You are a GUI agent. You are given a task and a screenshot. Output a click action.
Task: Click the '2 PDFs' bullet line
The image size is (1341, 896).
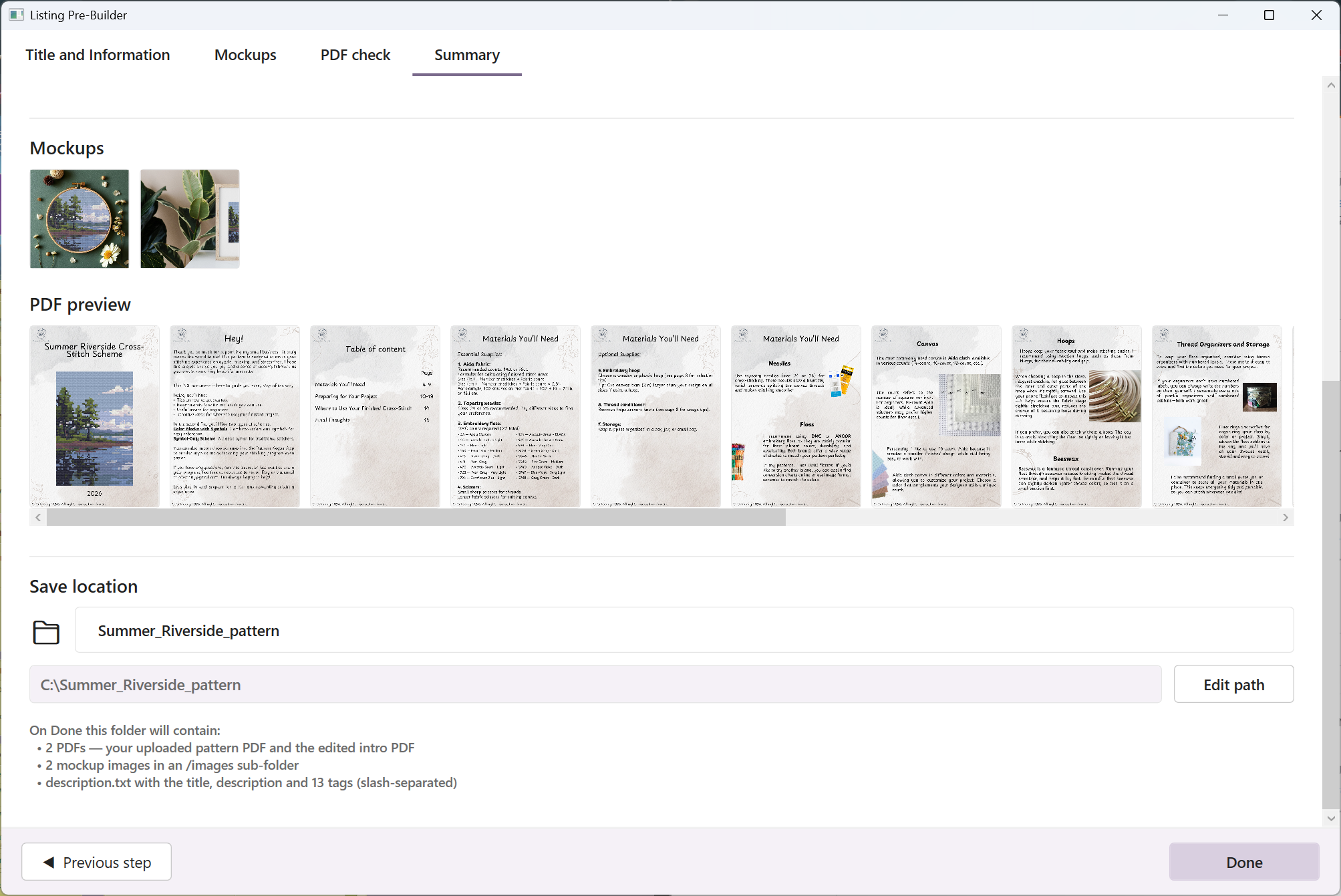(x=226, y=748)
